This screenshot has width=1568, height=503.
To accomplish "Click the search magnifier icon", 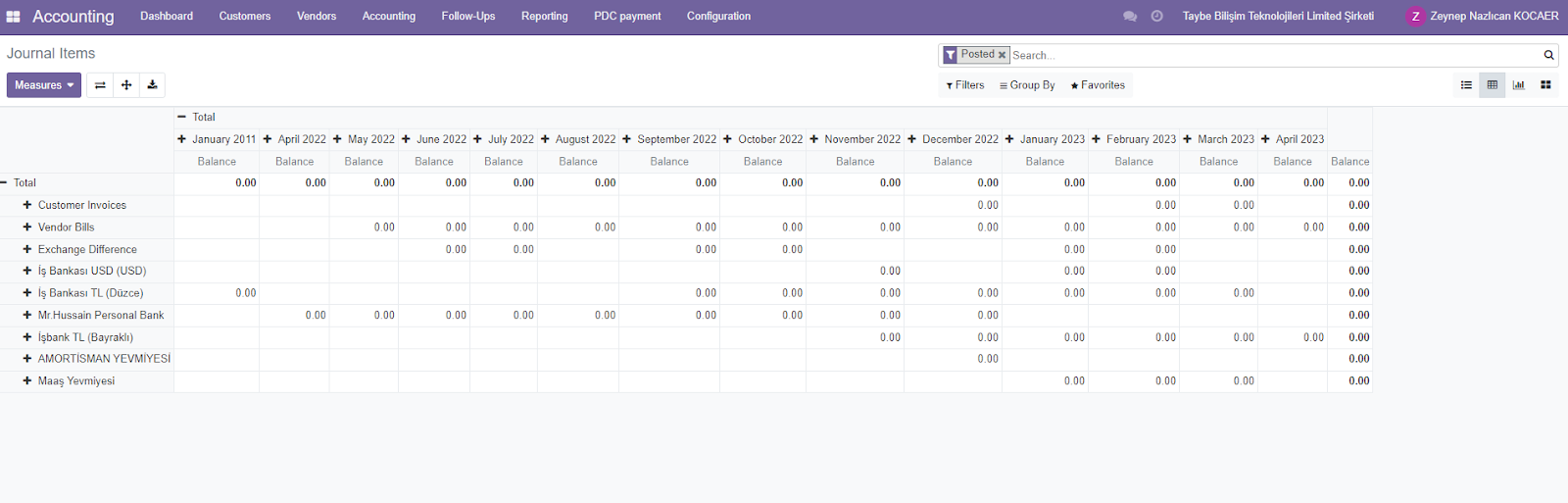I will tap(1548, 55).
